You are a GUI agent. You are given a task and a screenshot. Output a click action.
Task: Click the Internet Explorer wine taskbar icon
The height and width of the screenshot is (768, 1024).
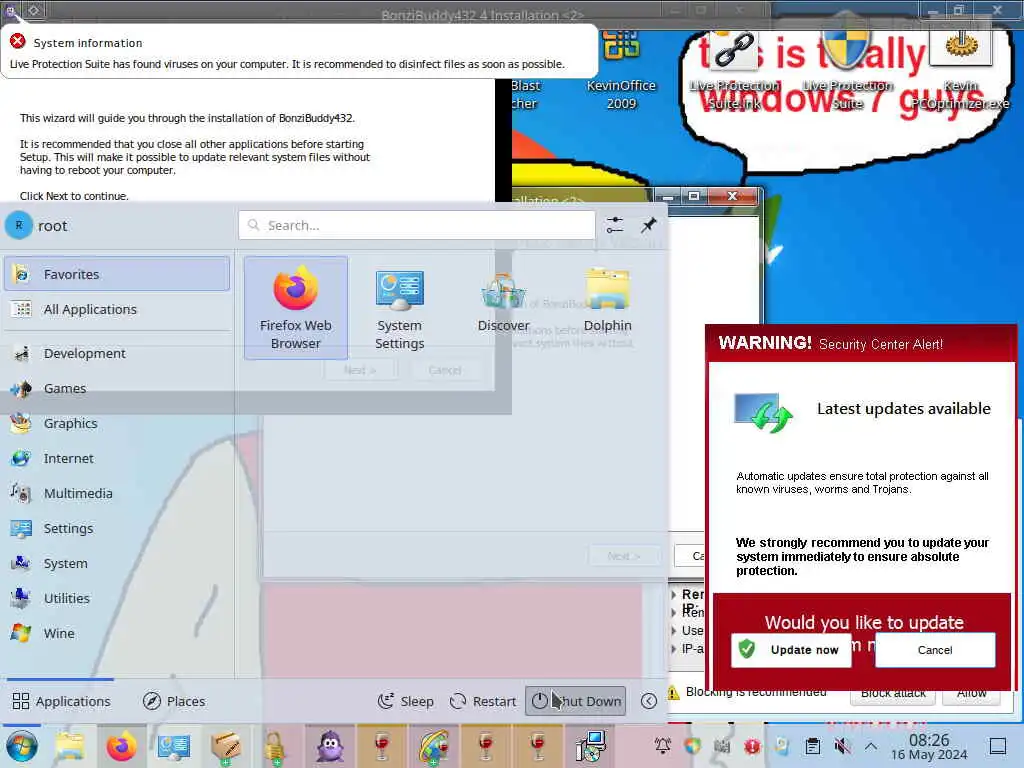tap(434, 746)
